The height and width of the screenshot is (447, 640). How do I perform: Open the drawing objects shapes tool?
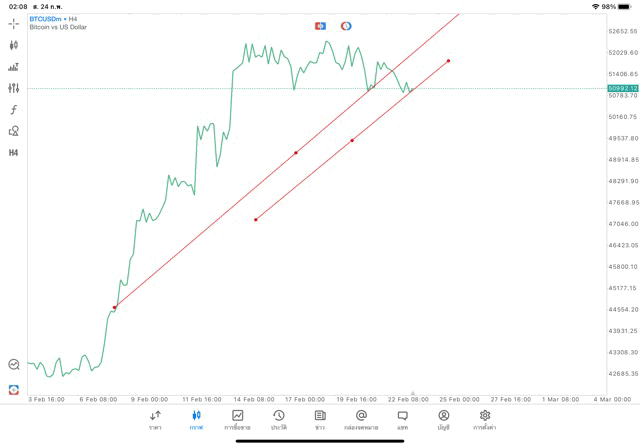[14, 131]
